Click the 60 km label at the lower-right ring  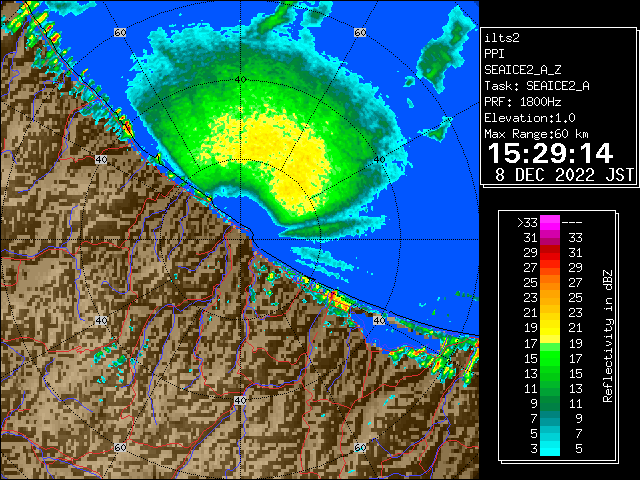pos(360,447)
